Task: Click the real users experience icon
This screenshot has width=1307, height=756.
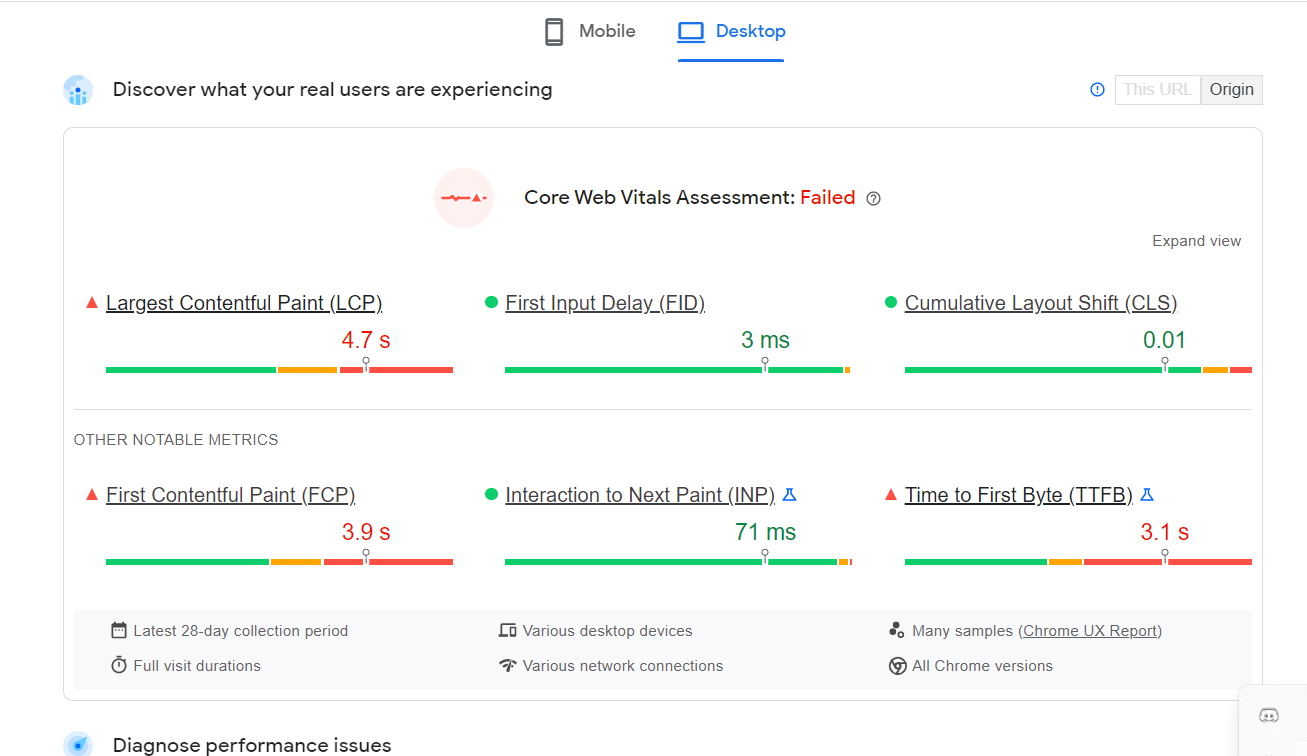Action: coord(78,91)
